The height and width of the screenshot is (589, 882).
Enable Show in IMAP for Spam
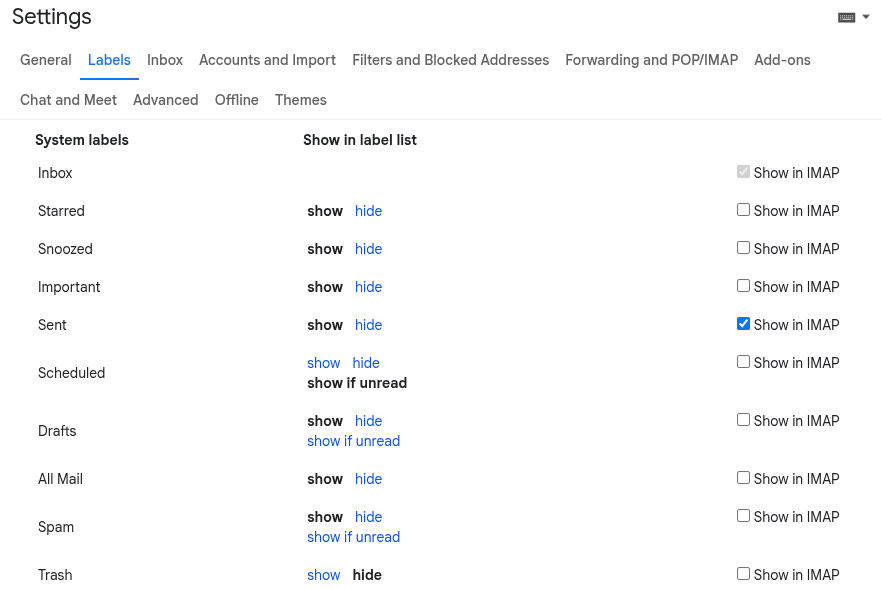[743, 515]
